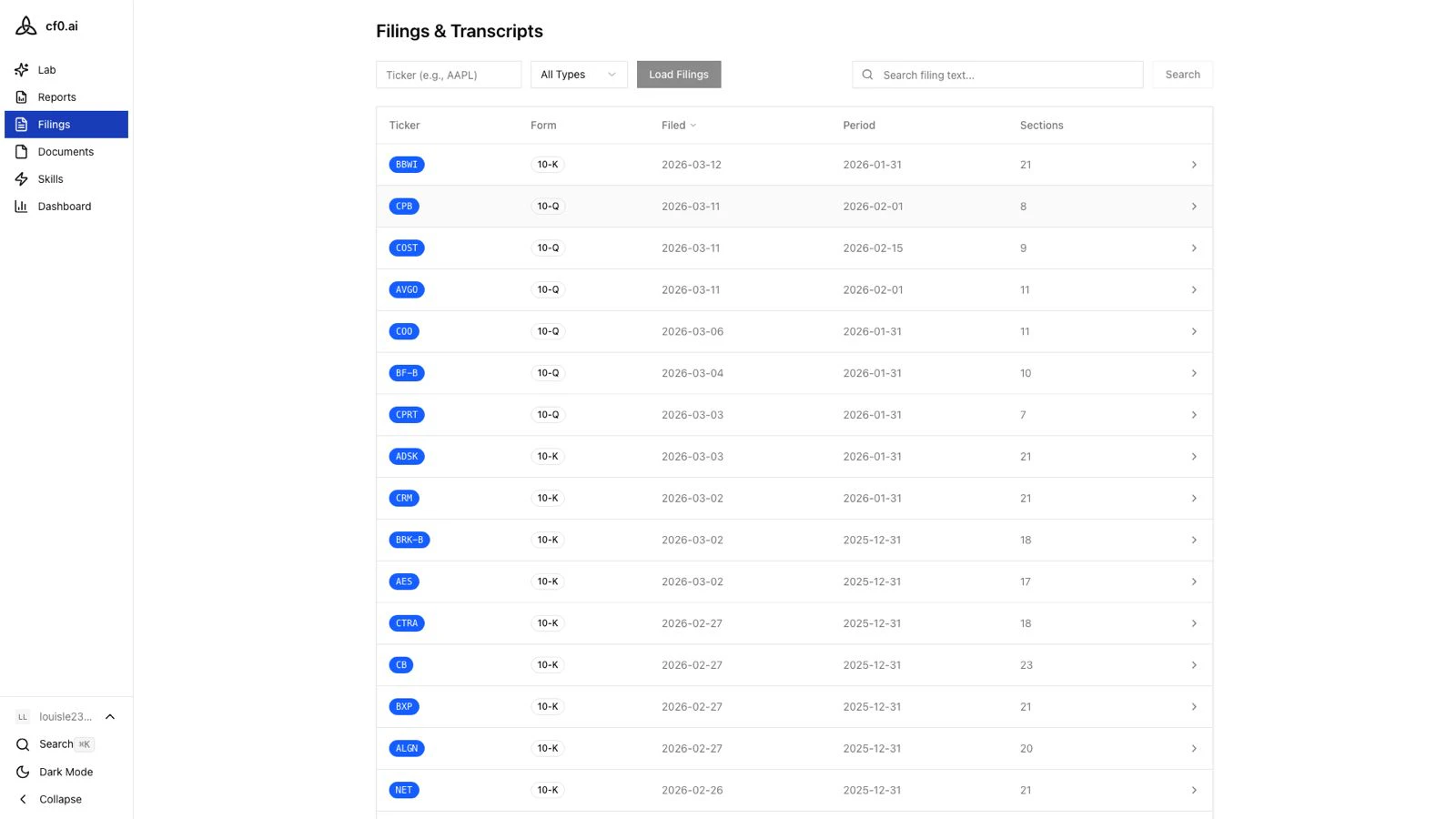Viewport: 1456px width, 819px height.
Task: Go to Dashboard in the sidebar
Action: coord(66,207)
